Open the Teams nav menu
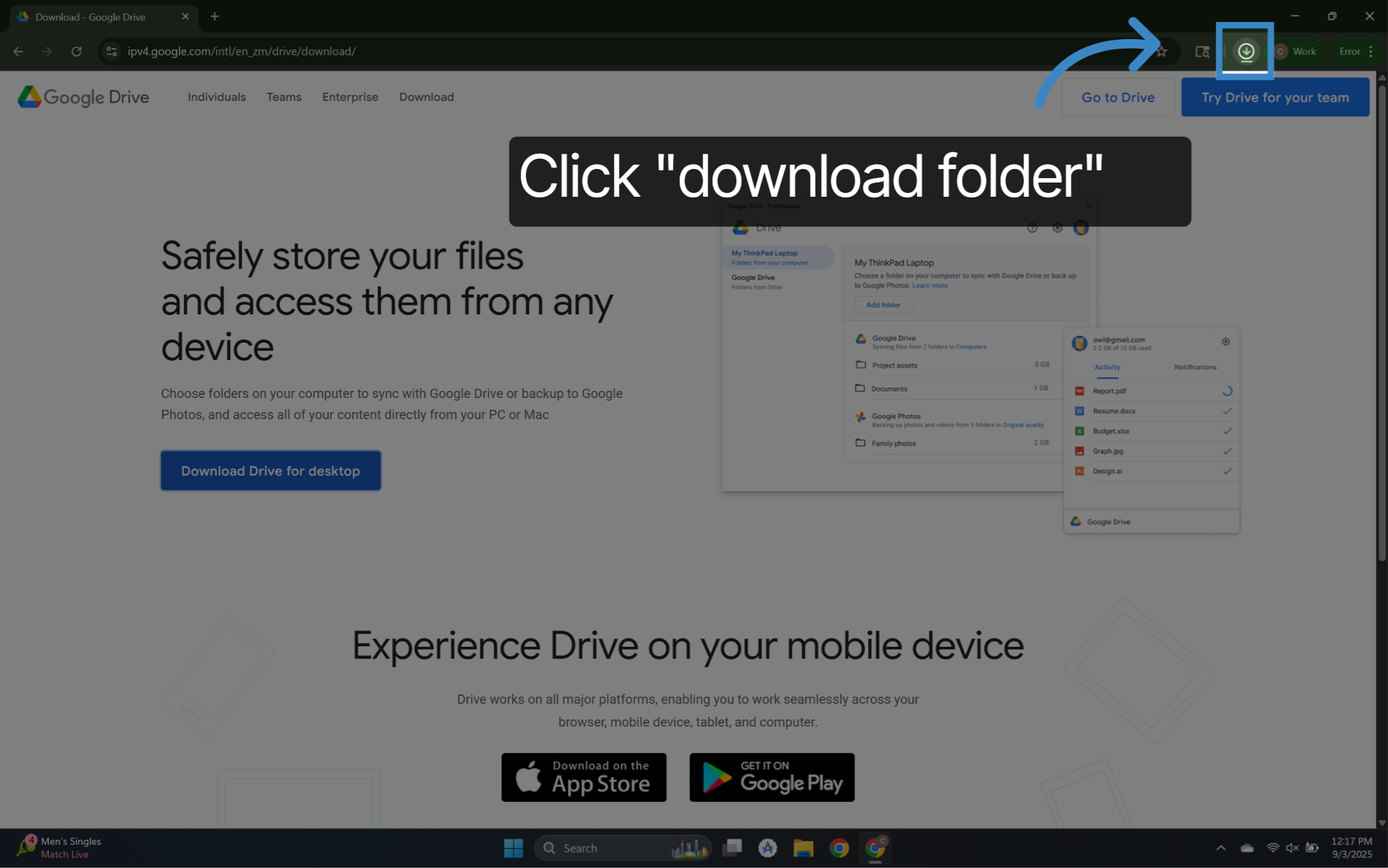The height and width of the screenshot is (868, 1388). coord(284,97)
